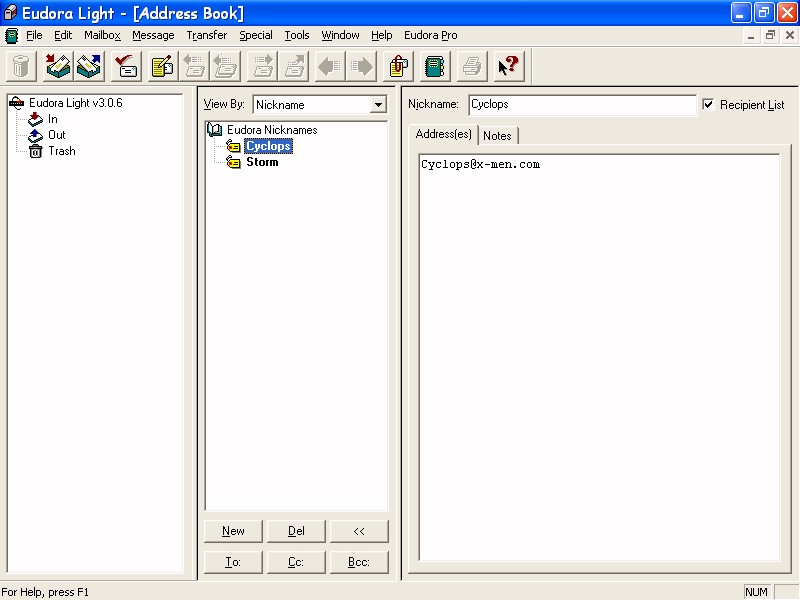This screenshot has width=800, height=600.
Task: Click the Cc: button
Action: [296, 562]
